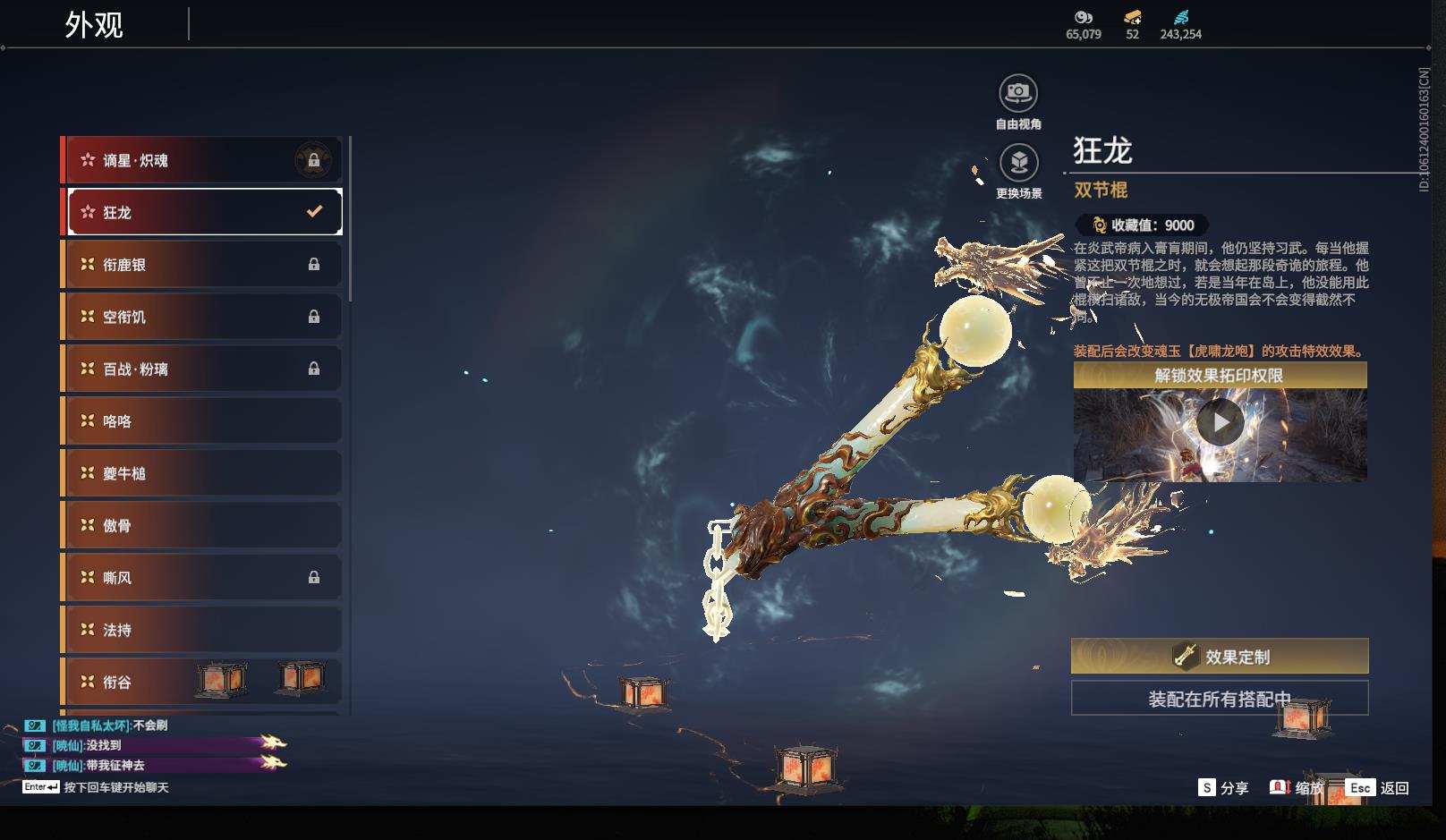Click the star rarity icon on 狂龙
Image resolution: width=1446 pixels, height=840 pixels.
88,212
